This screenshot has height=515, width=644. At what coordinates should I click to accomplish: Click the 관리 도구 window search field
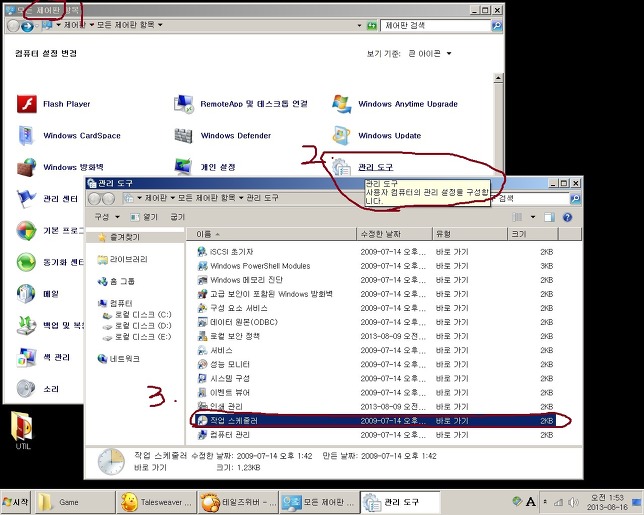[x=531, y=198]
